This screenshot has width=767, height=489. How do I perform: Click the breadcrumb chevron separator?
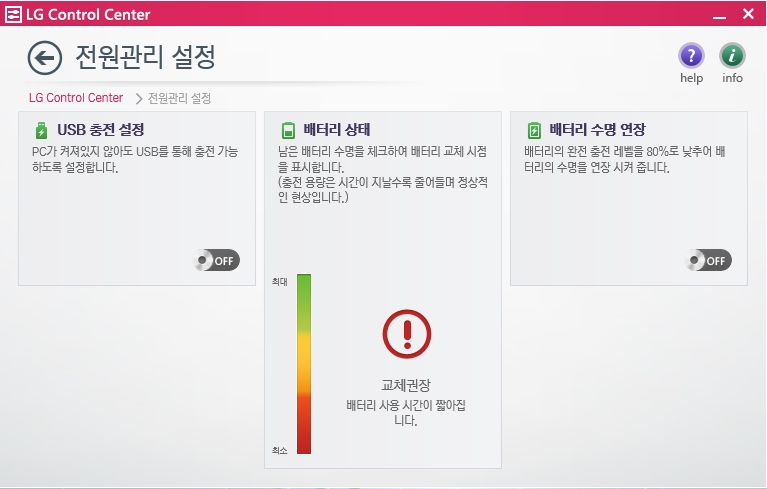(138, 98)
